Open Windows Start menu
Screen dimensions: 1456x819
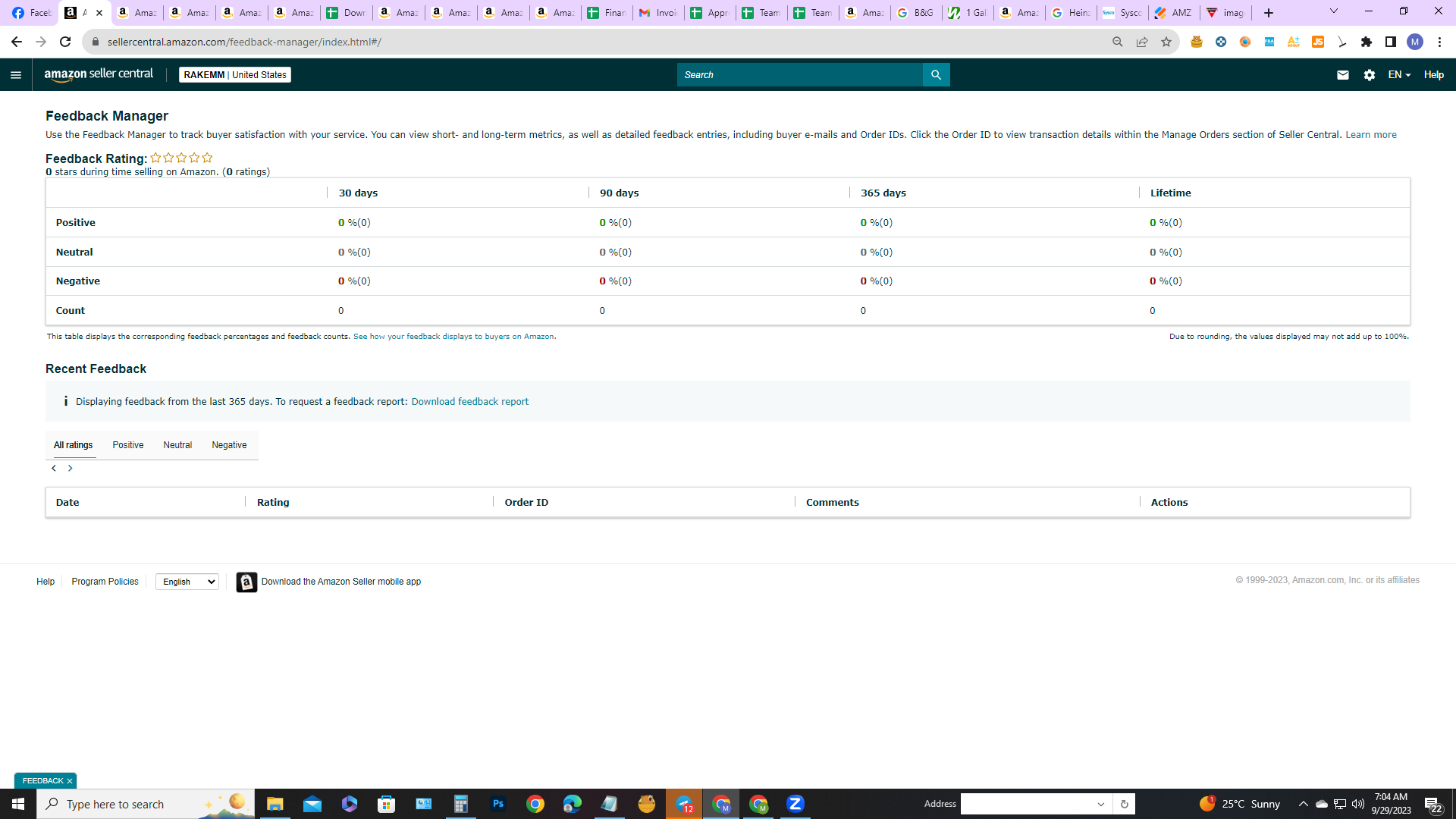[x=18, y=804]
